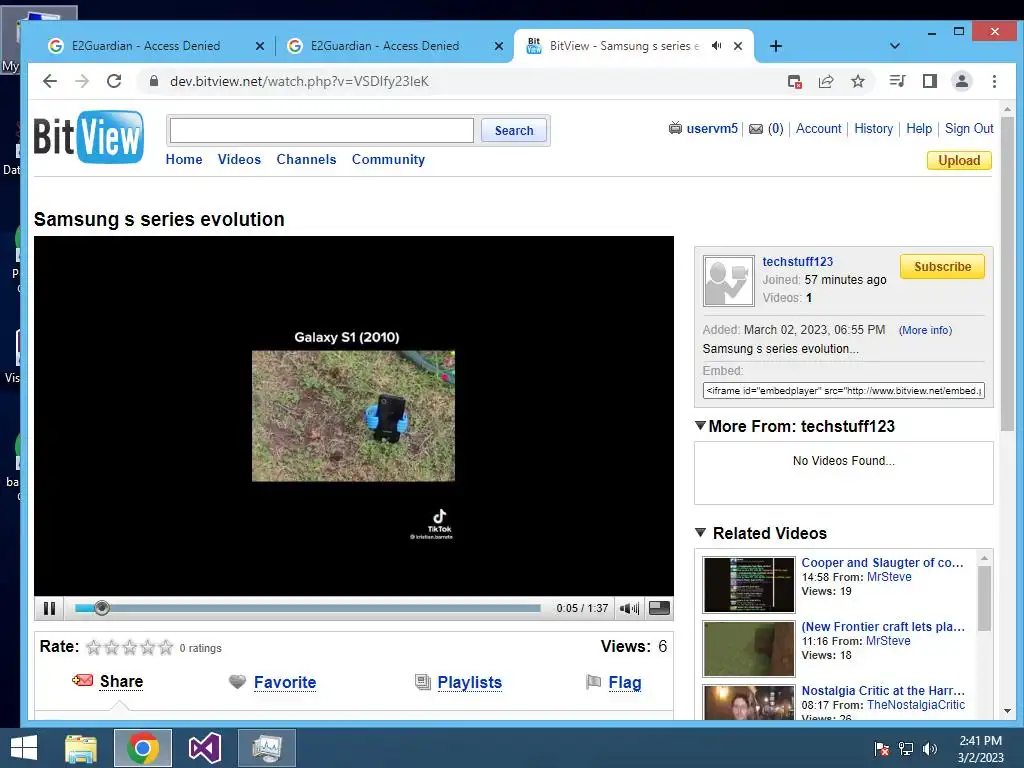Open Chrome media controls icon
Screen dimensions: 1024x768
coord(897,81)
